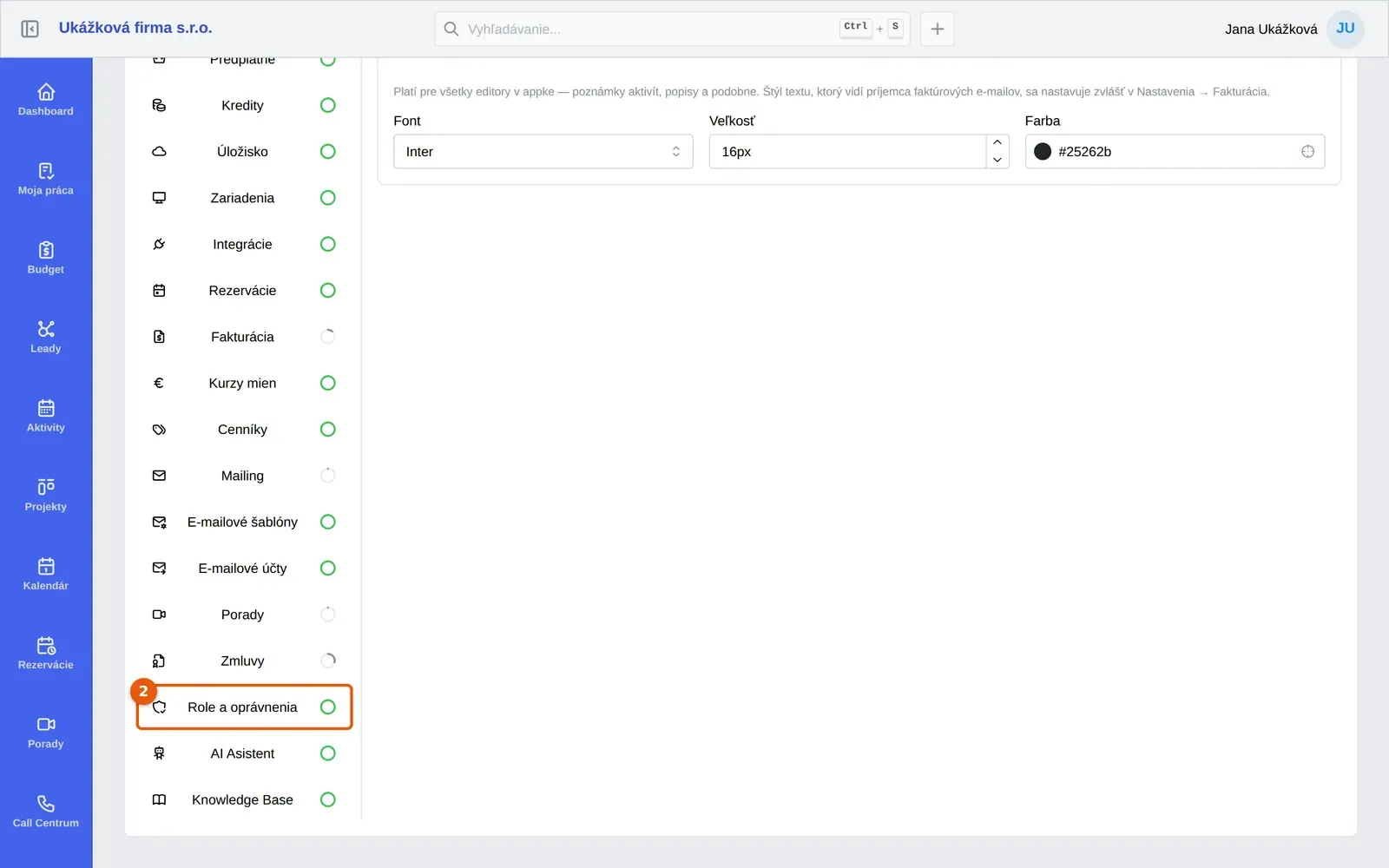The height and width of the screenshot is (868, 1389).
Task: Open Mailing settings section
Action: click(244, 476)
